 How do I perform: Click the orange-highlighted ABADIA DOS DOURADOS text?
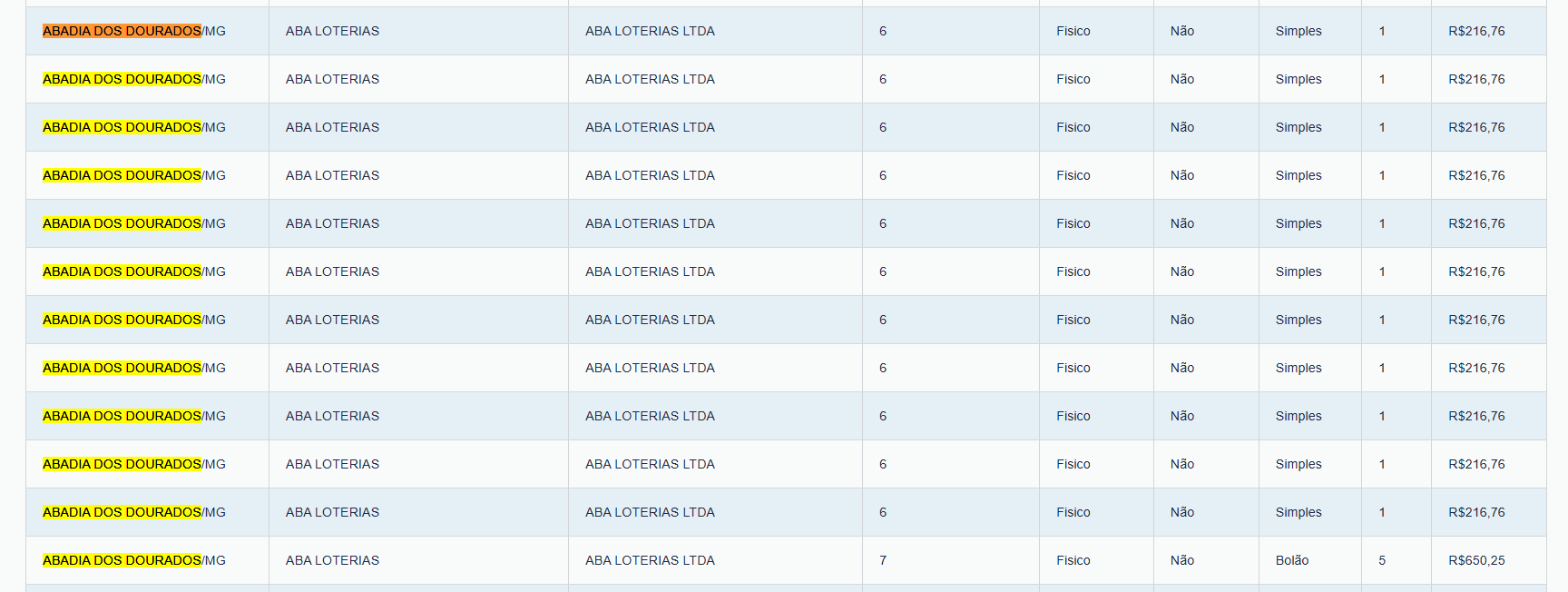(122, 31)
